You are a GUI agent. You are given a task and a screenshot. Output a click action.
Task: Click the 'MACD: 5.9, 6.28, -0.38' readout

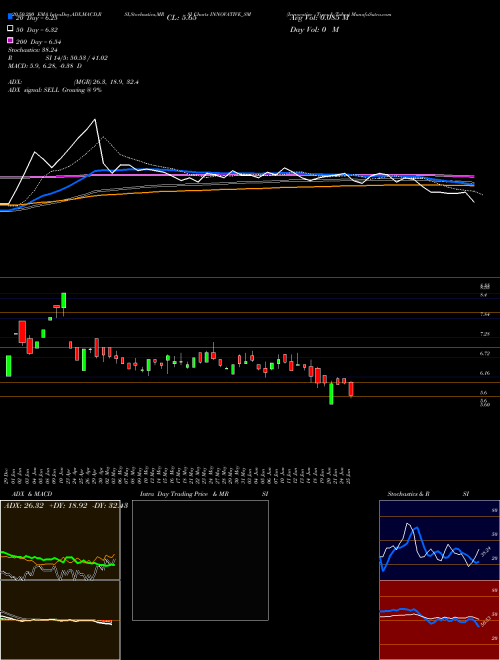[42, 66]
